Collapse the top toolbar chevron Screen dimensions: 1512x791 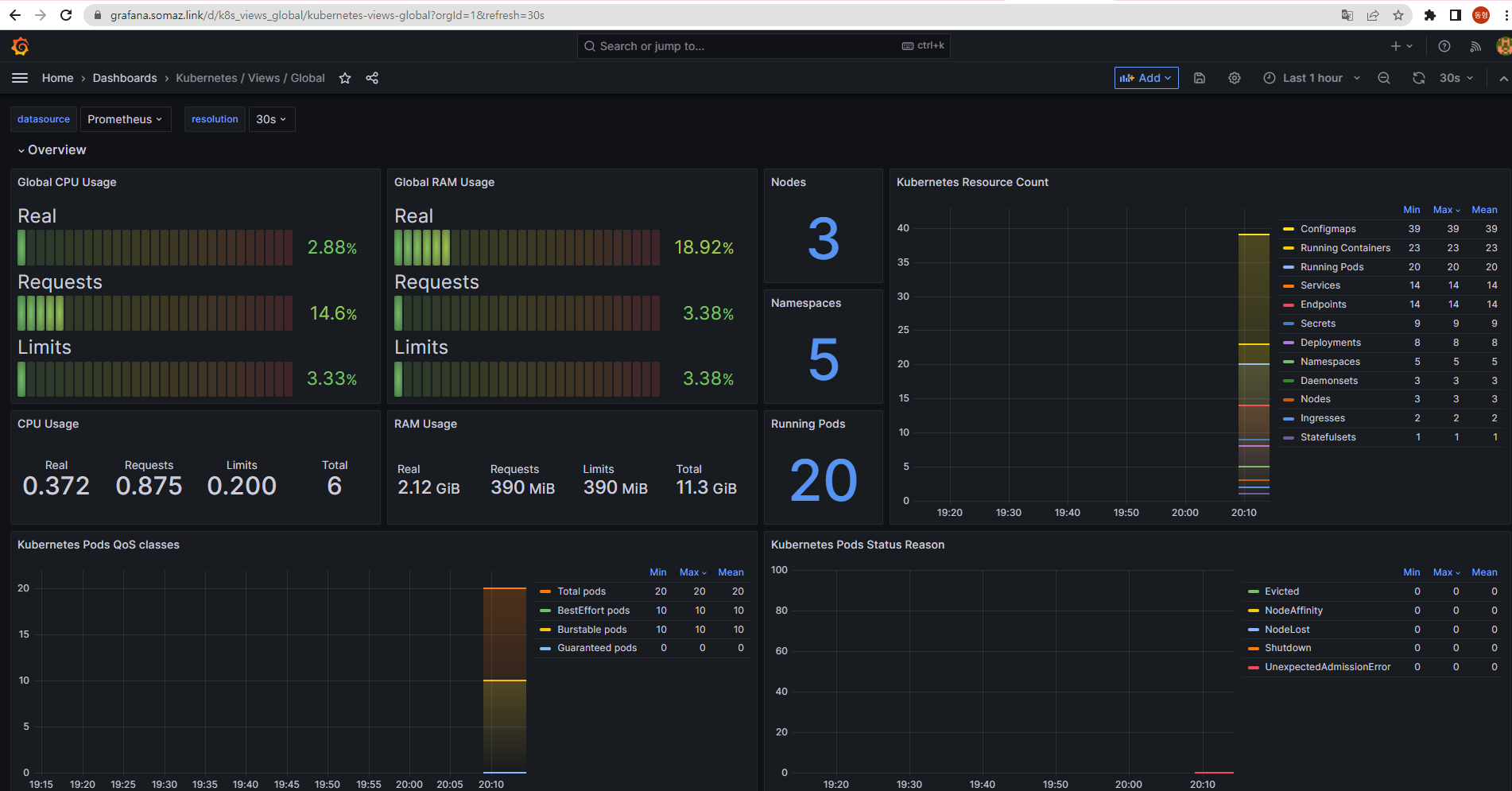(1503, 78)
